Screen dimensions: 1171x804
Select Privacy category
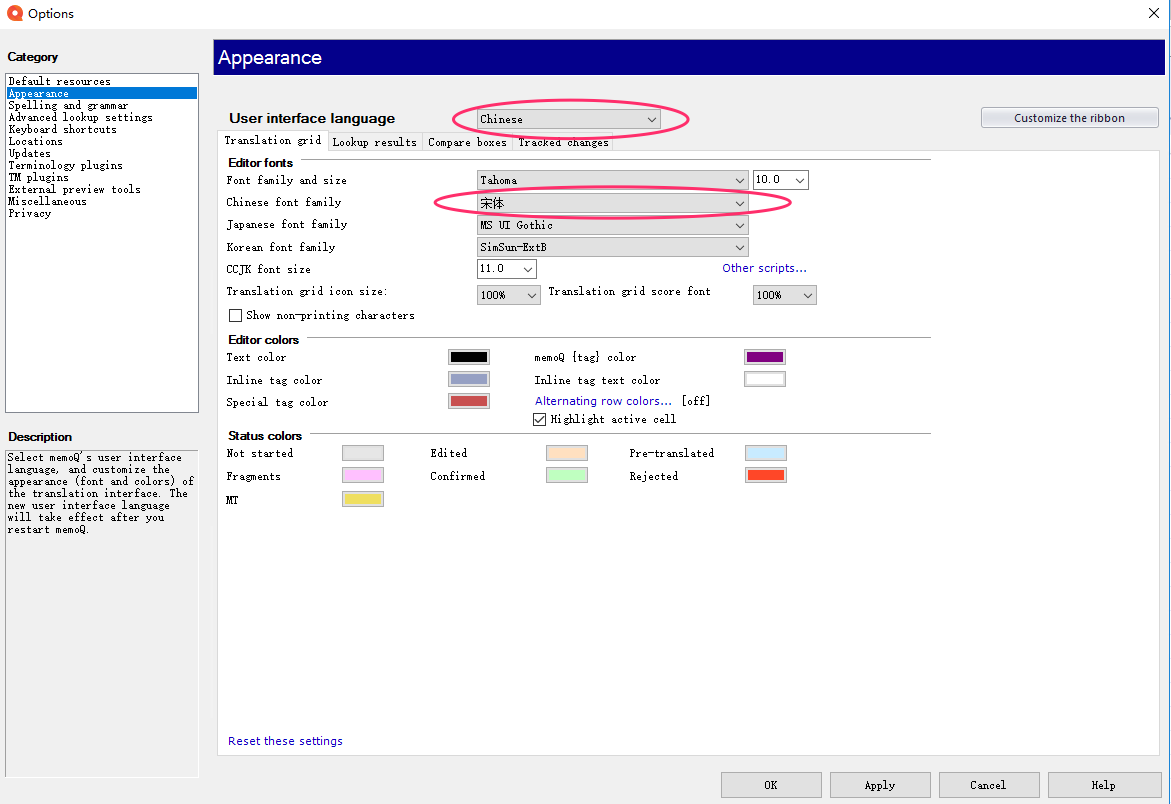pos(102,213)
